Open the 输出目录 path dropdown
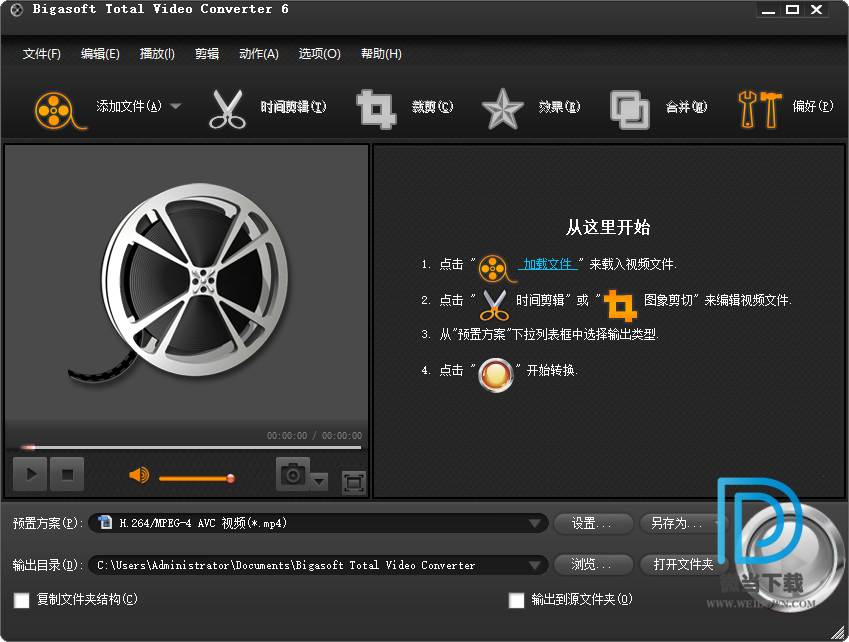 (318, 565)
